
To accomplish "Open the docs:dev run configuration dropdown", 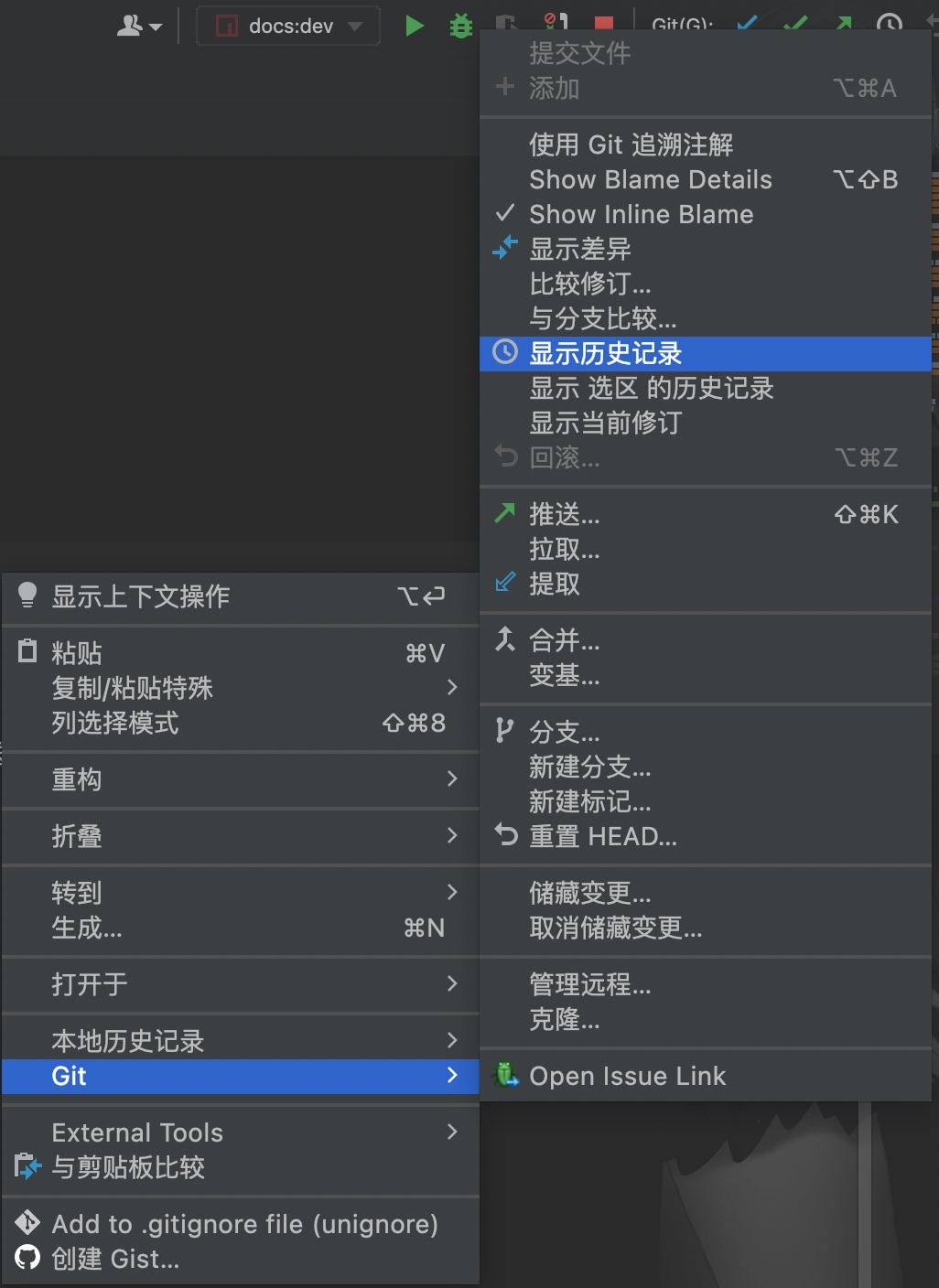I will click(288, 26).
